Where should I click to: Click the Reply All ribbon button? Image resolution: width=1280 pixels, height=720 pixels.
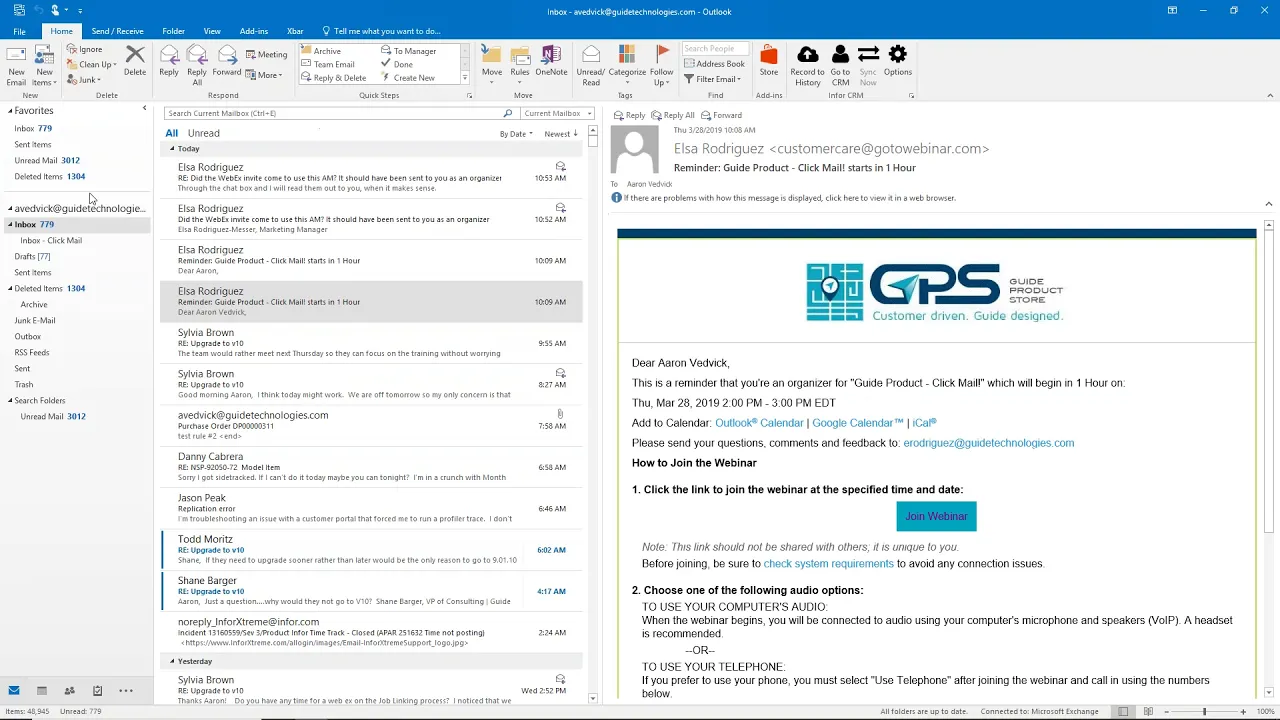[197, 65]
